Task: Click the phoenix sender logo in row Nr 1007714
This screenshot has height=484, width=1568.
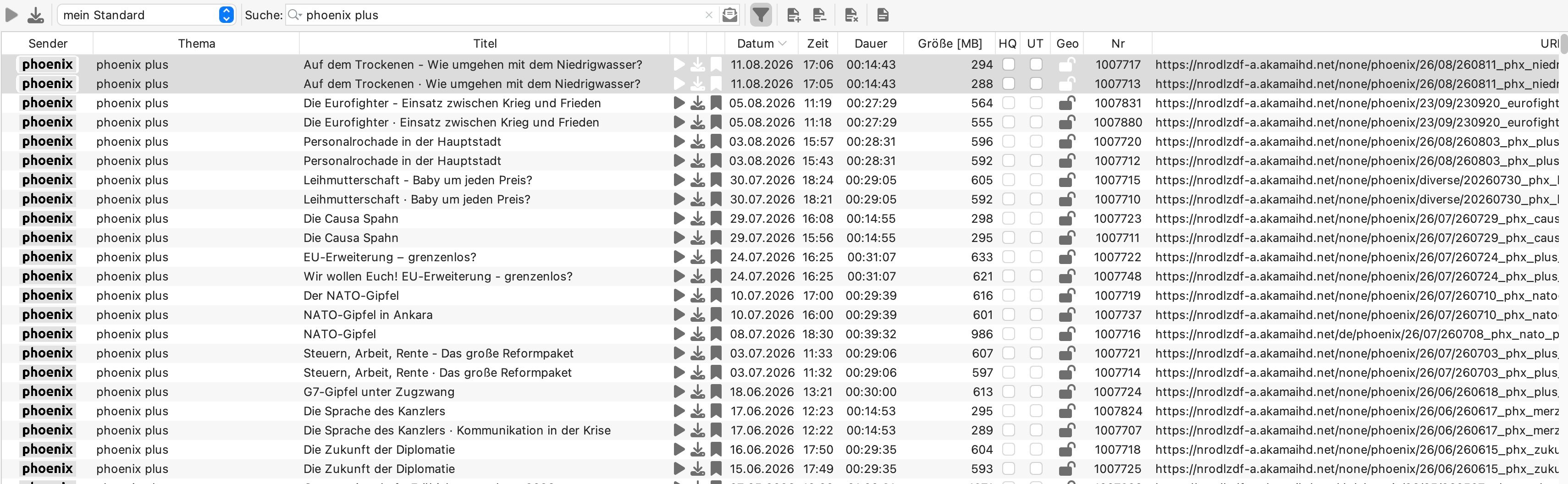Action: click(x=48, y=373)
